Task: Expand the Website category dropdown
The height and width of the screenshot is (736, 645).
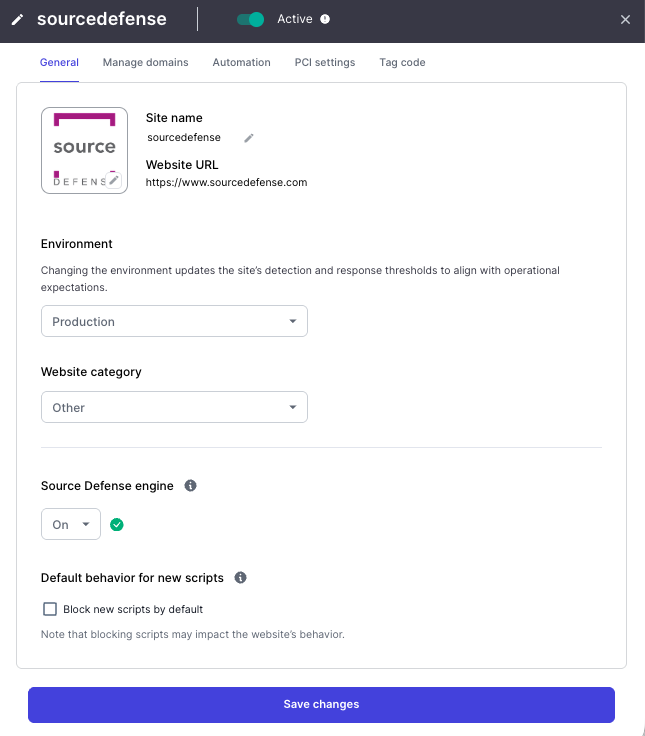Action: (174, 408)
